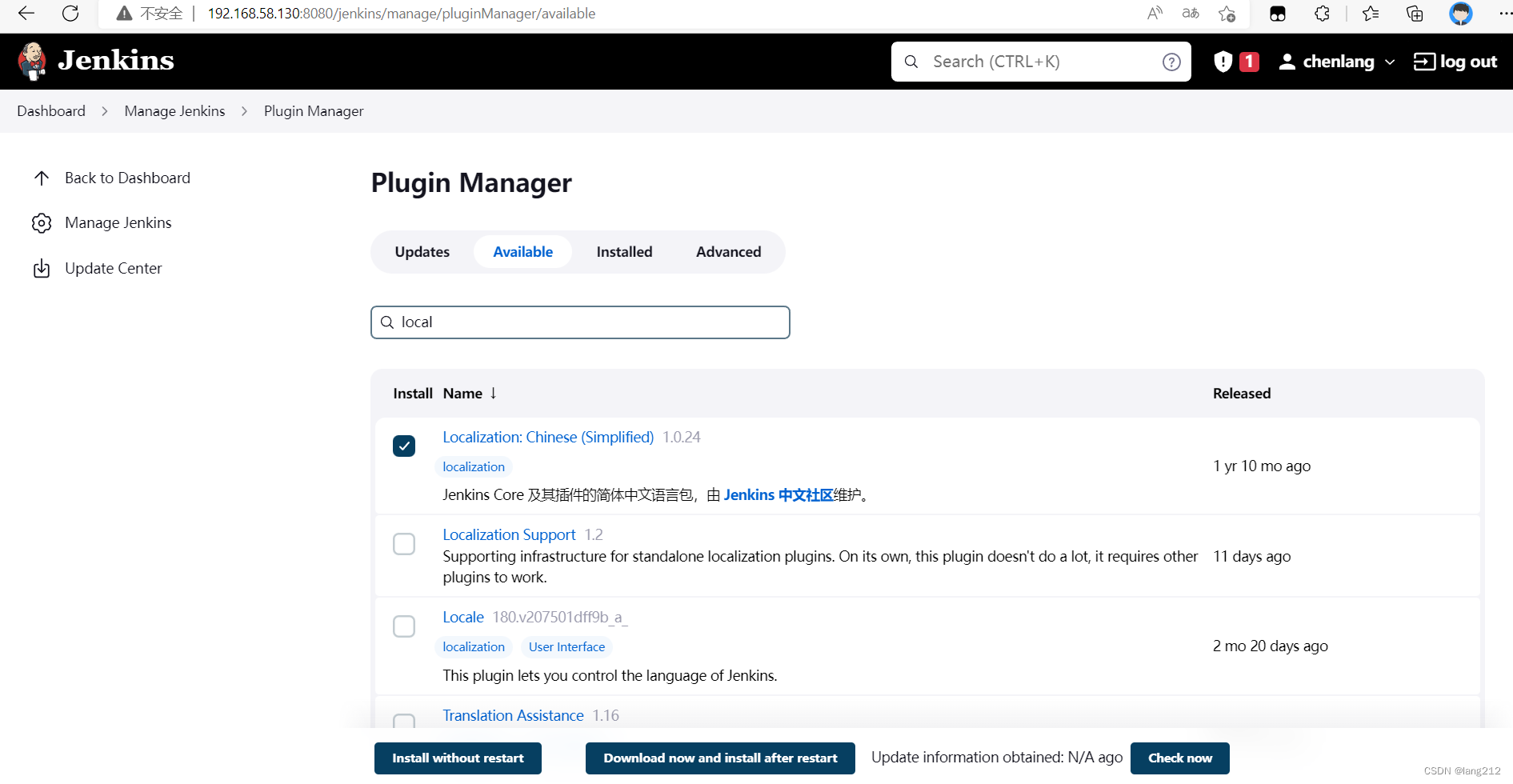Screen dimensions: 1513x784
Task: Click the up arrow icon for Back to Dashboard
Action: 42,178
